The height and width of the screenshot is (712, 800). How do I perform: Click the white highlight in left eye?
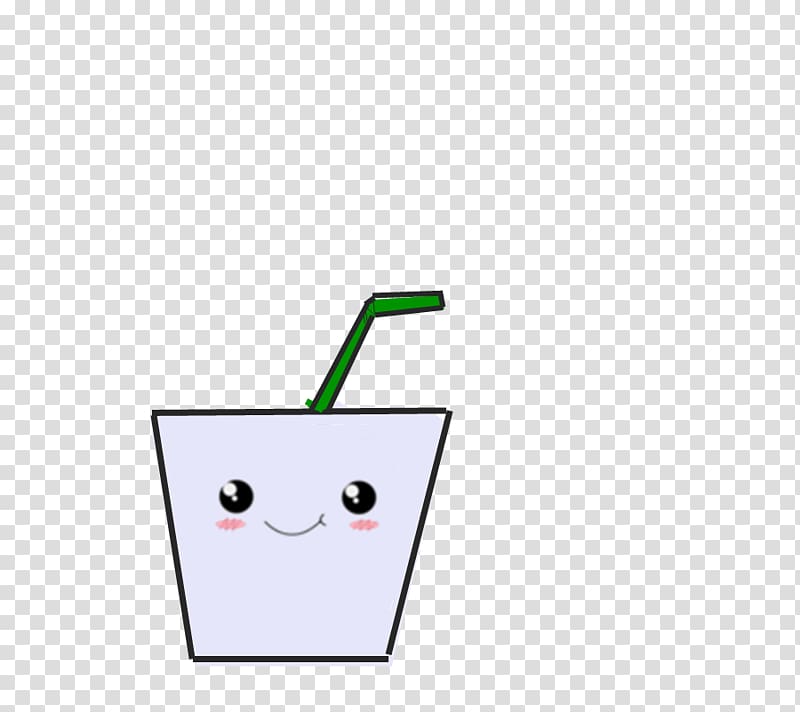click(x=231, y=489)
